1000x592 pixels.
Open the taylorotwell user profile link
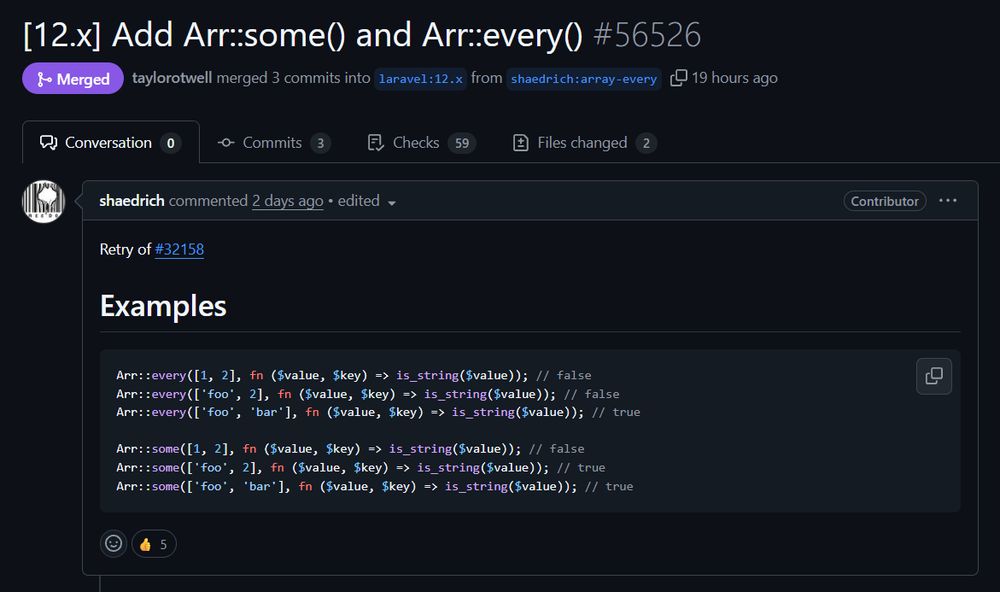tap(172, 78)
